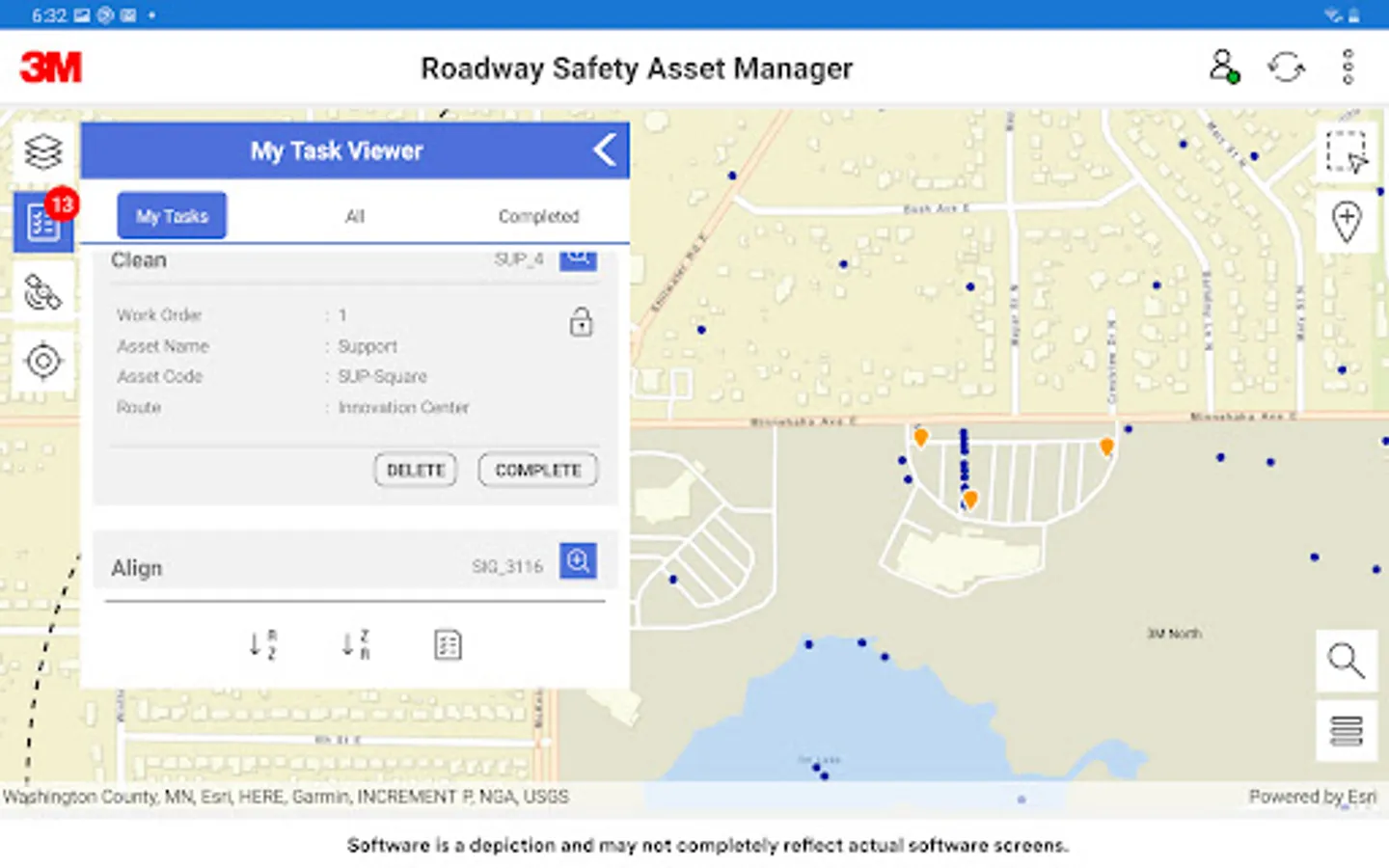
Task: Select the Clean task title
Action: tap(139, 260)
